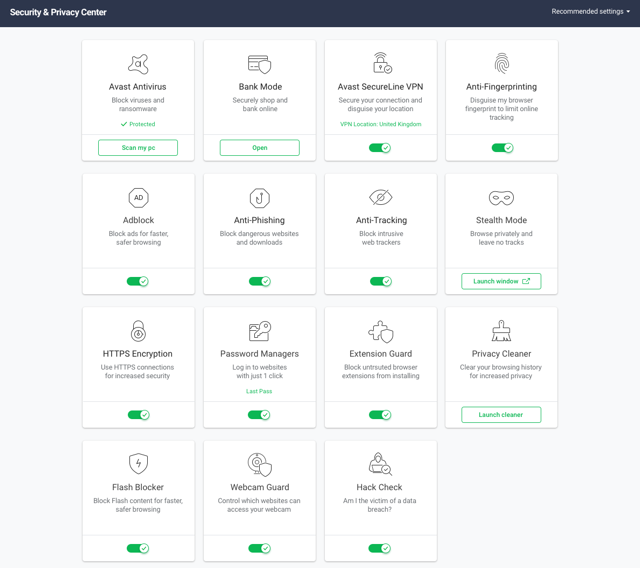Click 'Am I the victim of a data breach?'
The height and width of the screenshot is (568, 640).
point(380,505)
